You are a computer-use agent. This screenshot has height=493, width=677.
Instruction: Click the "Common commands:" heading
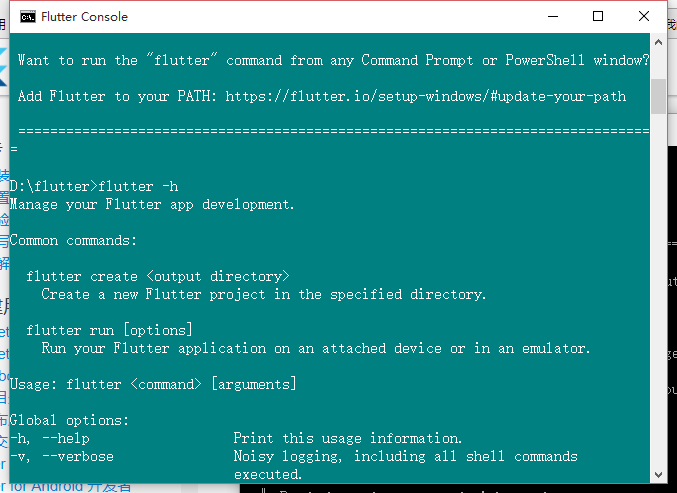coord(73,240)
